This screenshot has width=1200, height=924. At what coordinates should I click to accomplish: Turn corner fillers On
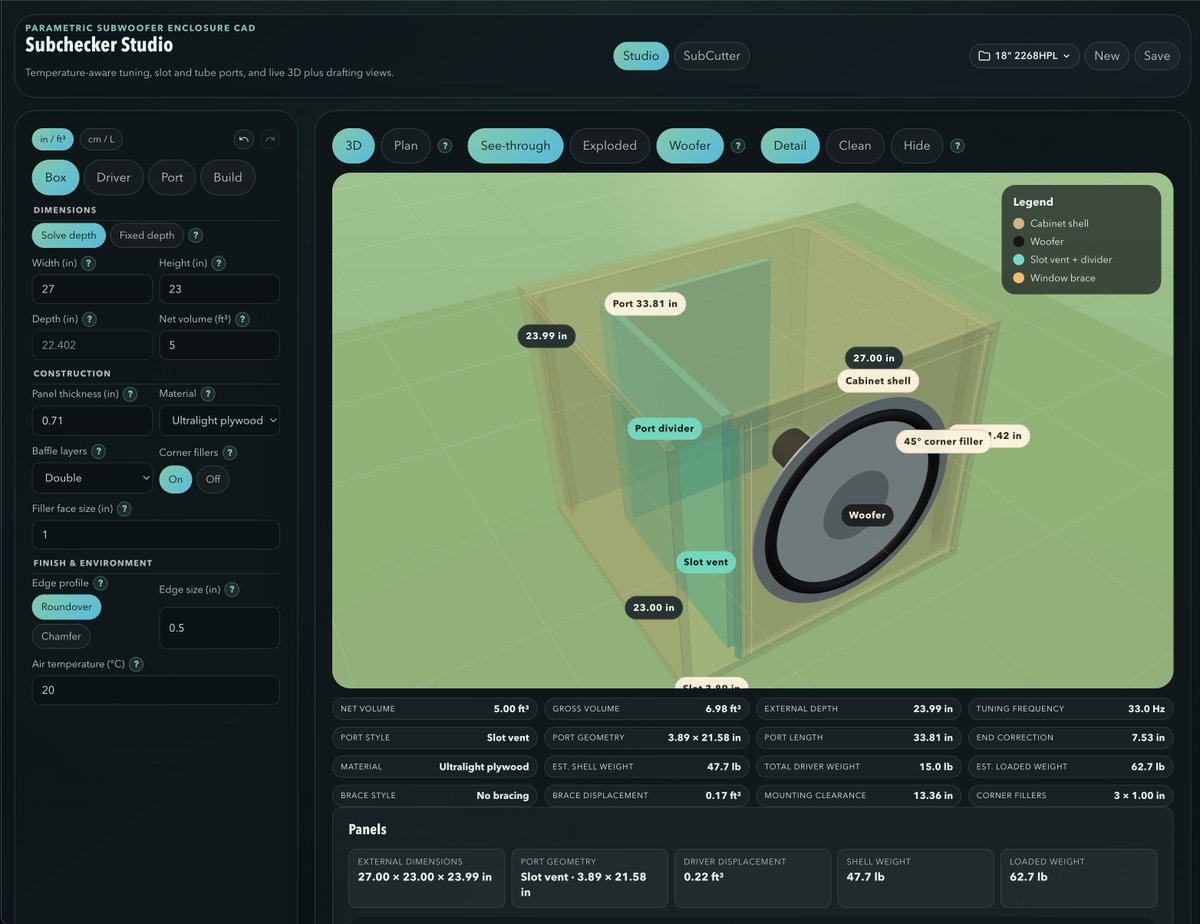pos(175,479)
